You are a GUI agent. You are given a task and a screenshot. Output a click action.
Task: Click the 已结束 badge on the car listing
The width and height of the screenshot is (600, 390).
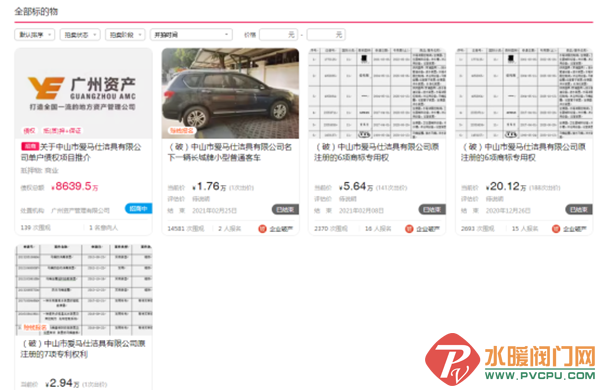click(285, 209)
